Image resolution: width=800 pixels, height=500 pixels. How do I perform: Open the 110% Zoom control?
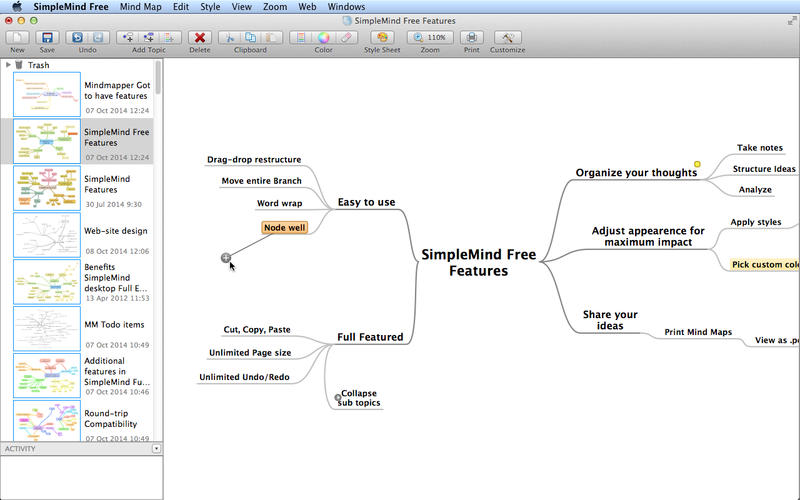[430, 37]
